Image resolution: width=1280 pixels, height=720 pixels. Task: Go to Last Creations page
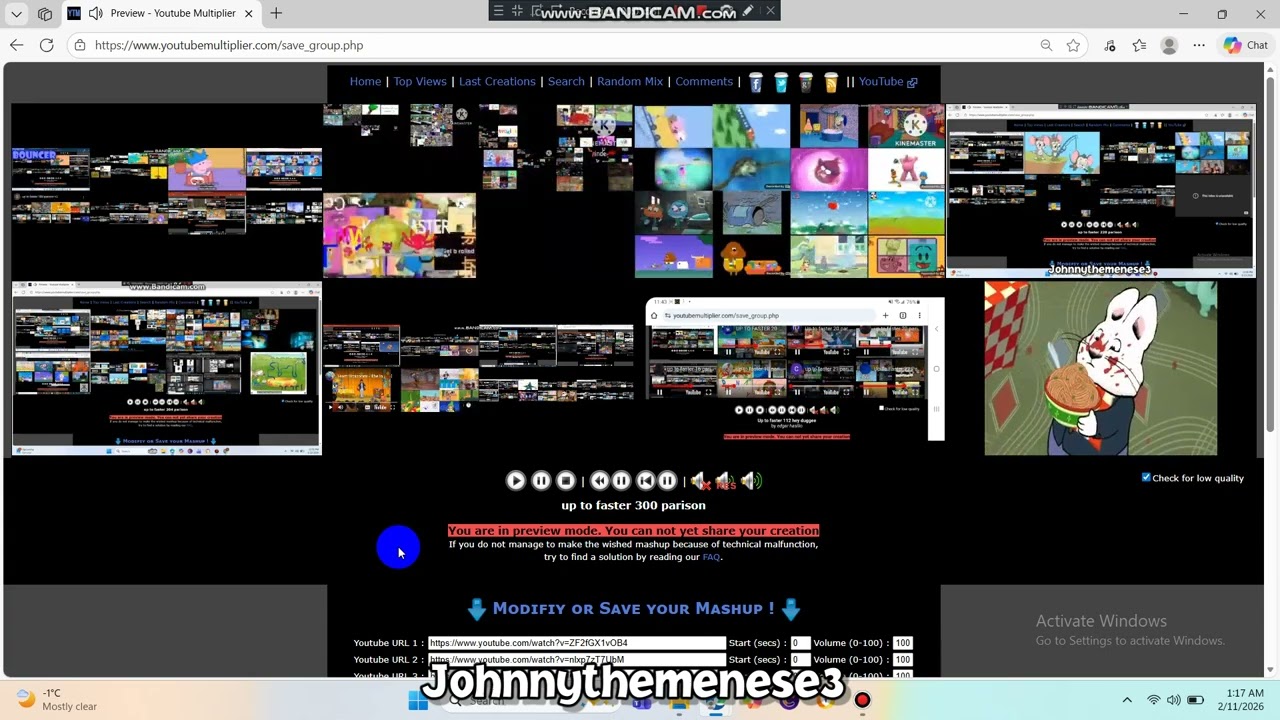click(x=497, y=82)
